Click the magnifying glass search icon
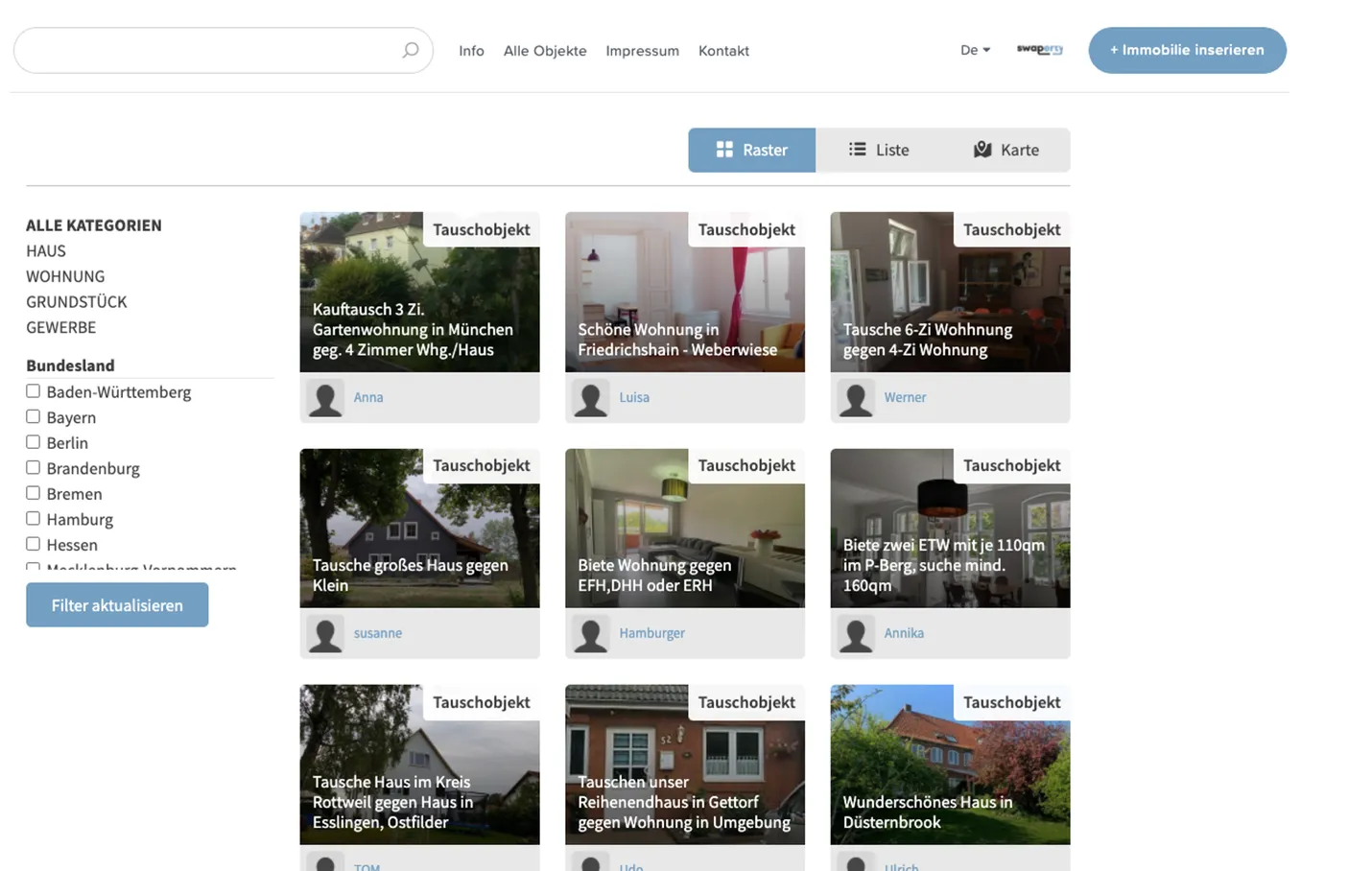This screenshot has height=871, width=1372. coord(411,50)
